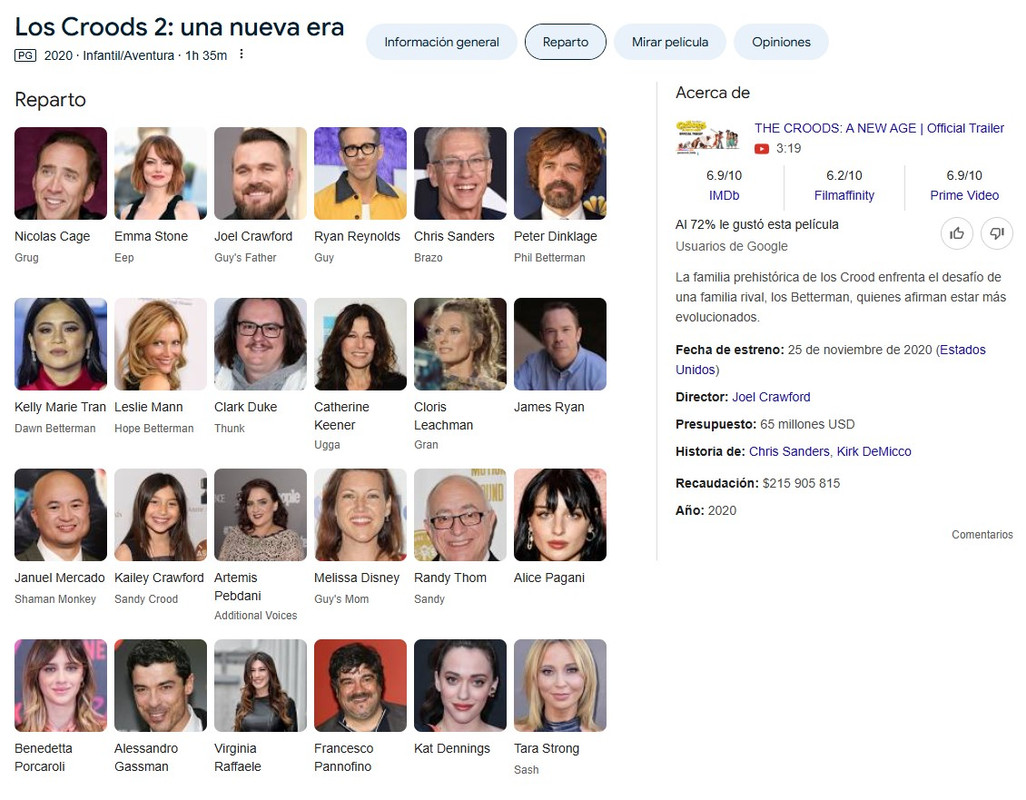Open Alessandro Gassman cast photo
The width and height of the screenshot is (1026, 800).
[160, 686]
